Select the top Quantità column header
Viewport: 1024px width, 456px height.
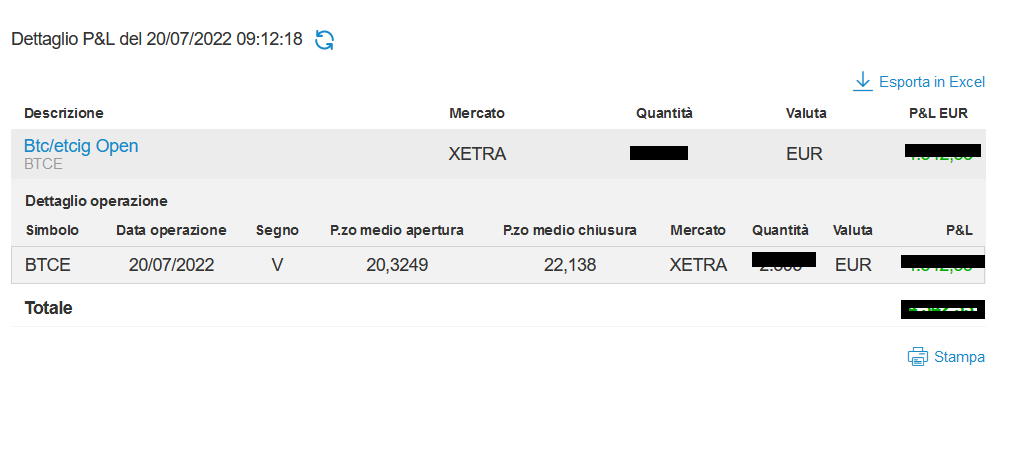(664, 113)
